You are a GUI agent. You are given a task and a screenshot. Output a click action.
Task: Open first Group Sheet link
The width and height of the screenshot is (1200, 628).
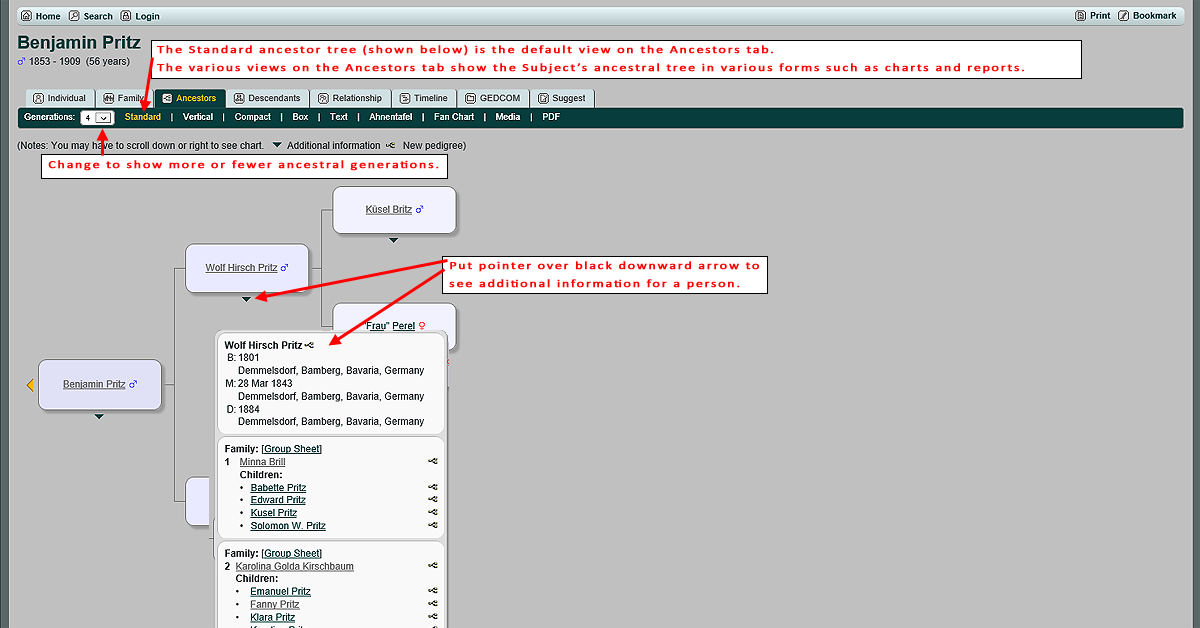click(x=291, y=449)
